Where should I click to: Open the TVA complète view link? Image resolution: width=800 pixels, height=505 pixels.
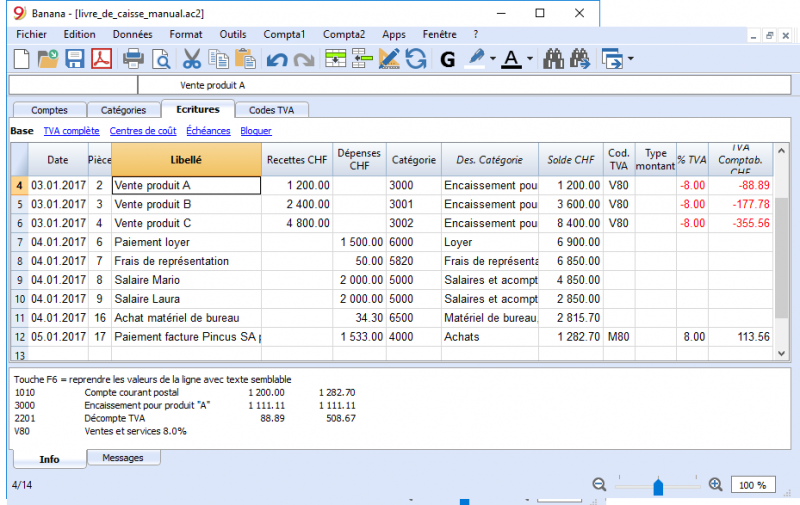(71, 131)
